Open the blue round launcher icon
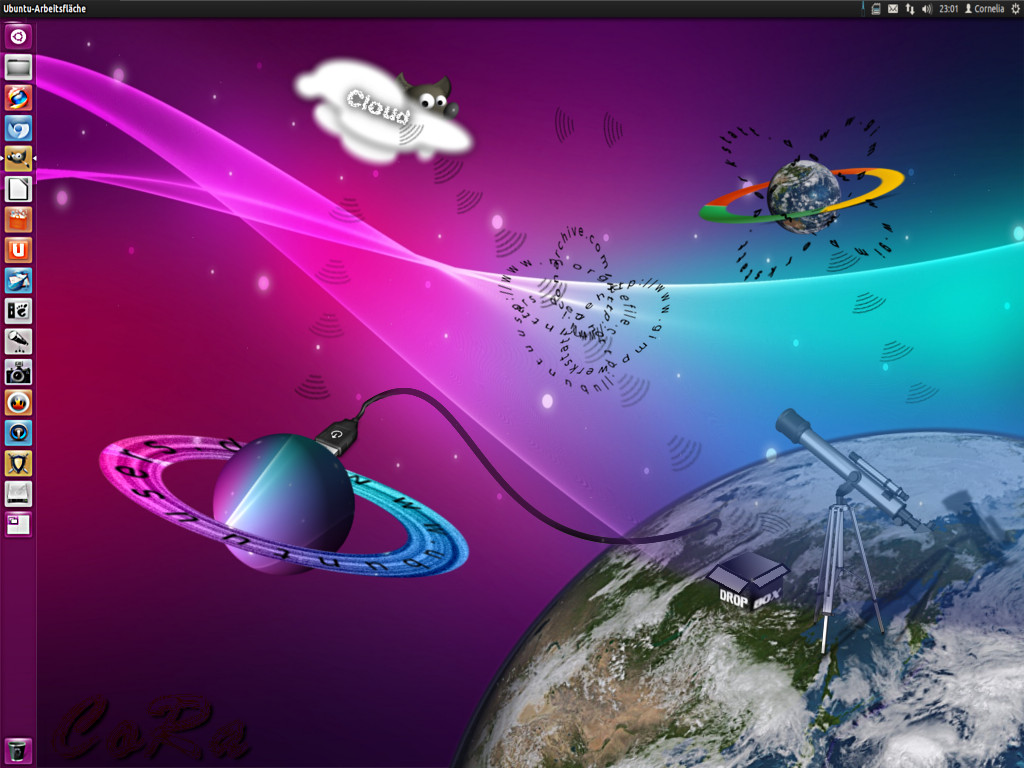This screenshot has height=768, width=1024. click(x=18, y=432)
